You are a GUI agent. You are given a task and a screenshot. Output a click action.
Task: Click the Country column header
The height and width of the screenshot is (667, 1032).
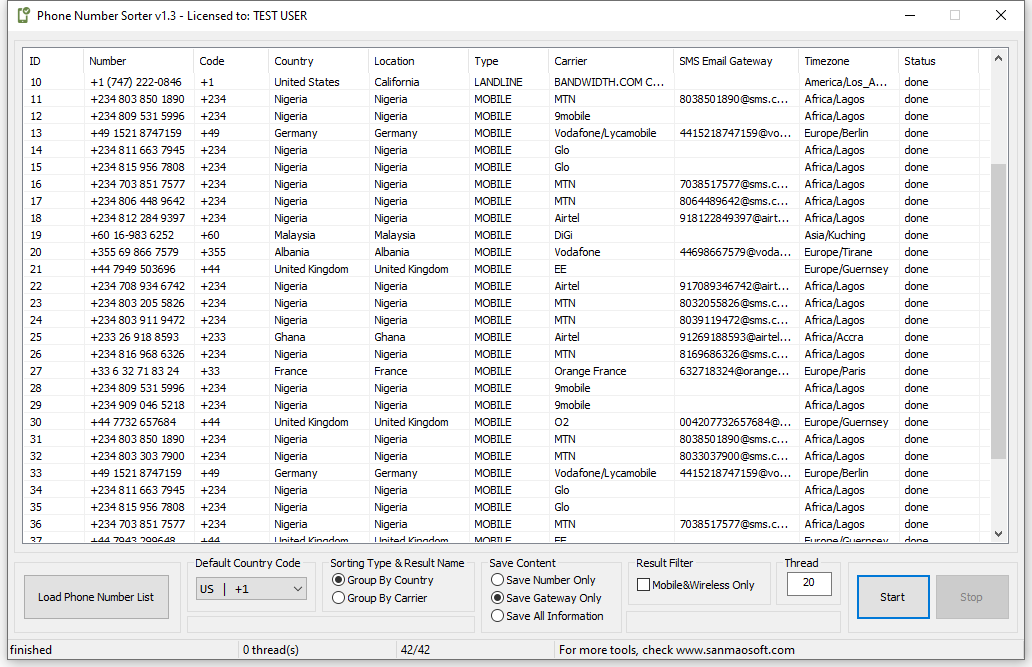[x=293, y=61]
